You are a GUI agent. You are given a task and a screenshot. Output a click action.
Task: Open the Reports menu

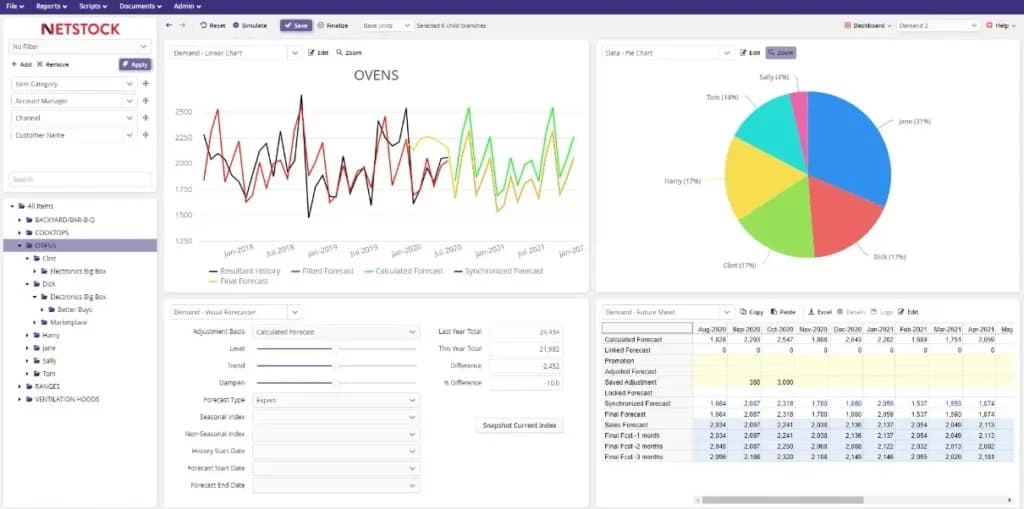tap(52, 6)
